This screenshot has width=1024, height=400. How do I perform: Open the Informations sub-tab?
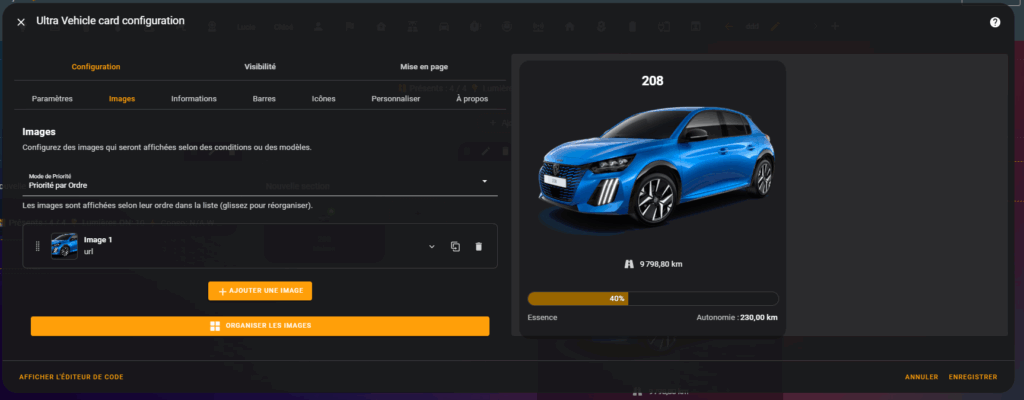click(194, 99)
